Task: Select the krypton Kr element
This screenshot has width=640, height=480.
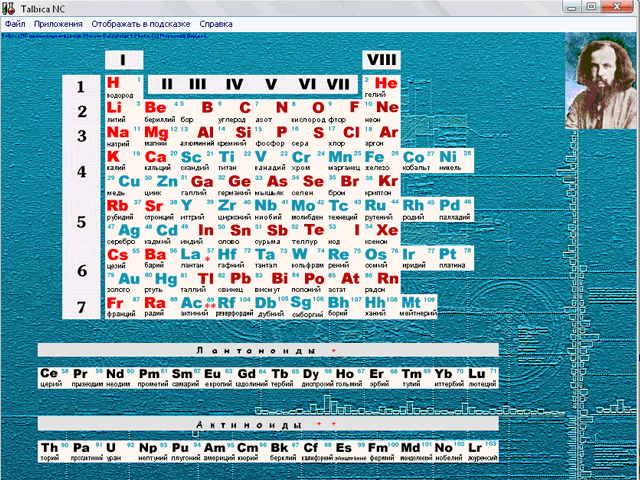Action: 381,185
